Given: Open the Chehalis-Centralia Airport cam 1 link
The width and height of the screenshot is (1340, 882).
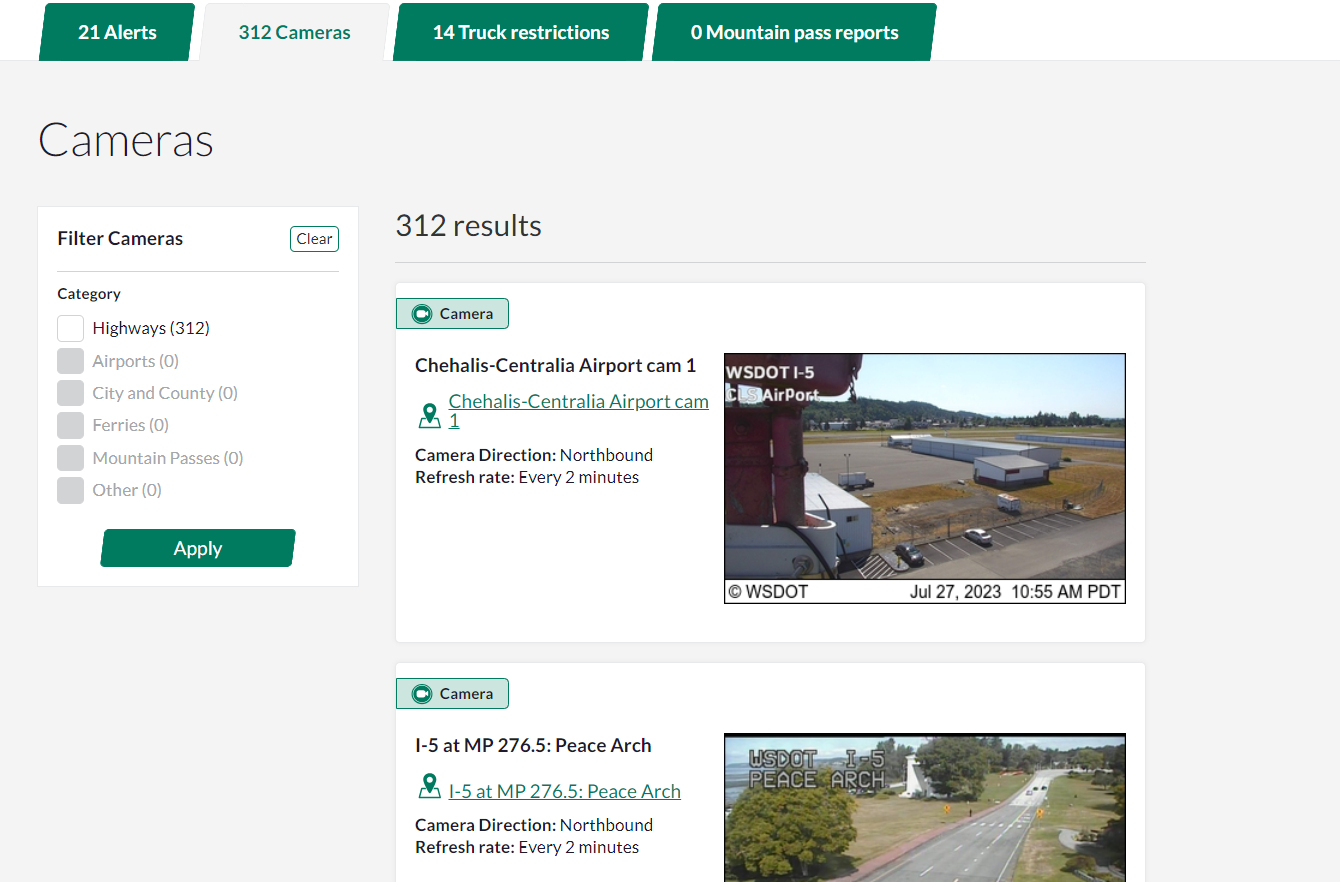Looking at the screenshot, I should 578,402.
